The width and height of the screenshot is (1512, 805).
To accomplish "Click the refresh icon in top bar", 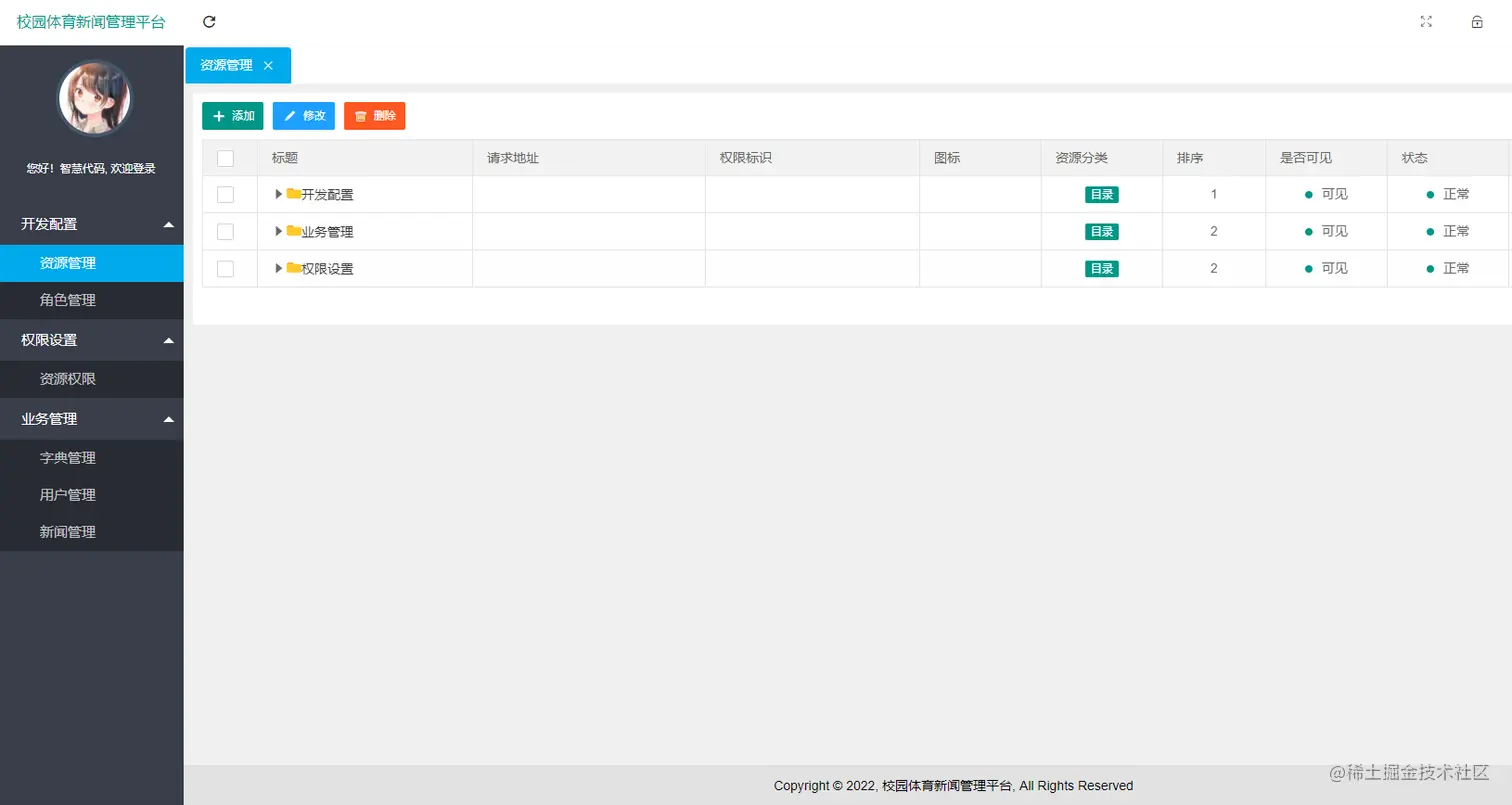I will pos(209,22).
